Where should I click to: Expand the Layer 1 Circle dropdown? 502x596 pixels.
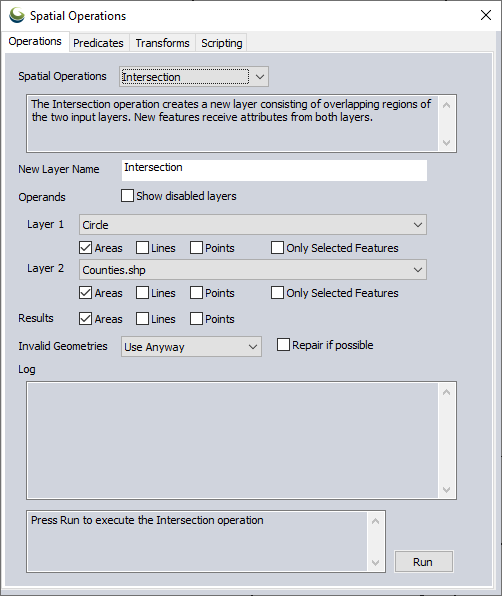(253, 225)
